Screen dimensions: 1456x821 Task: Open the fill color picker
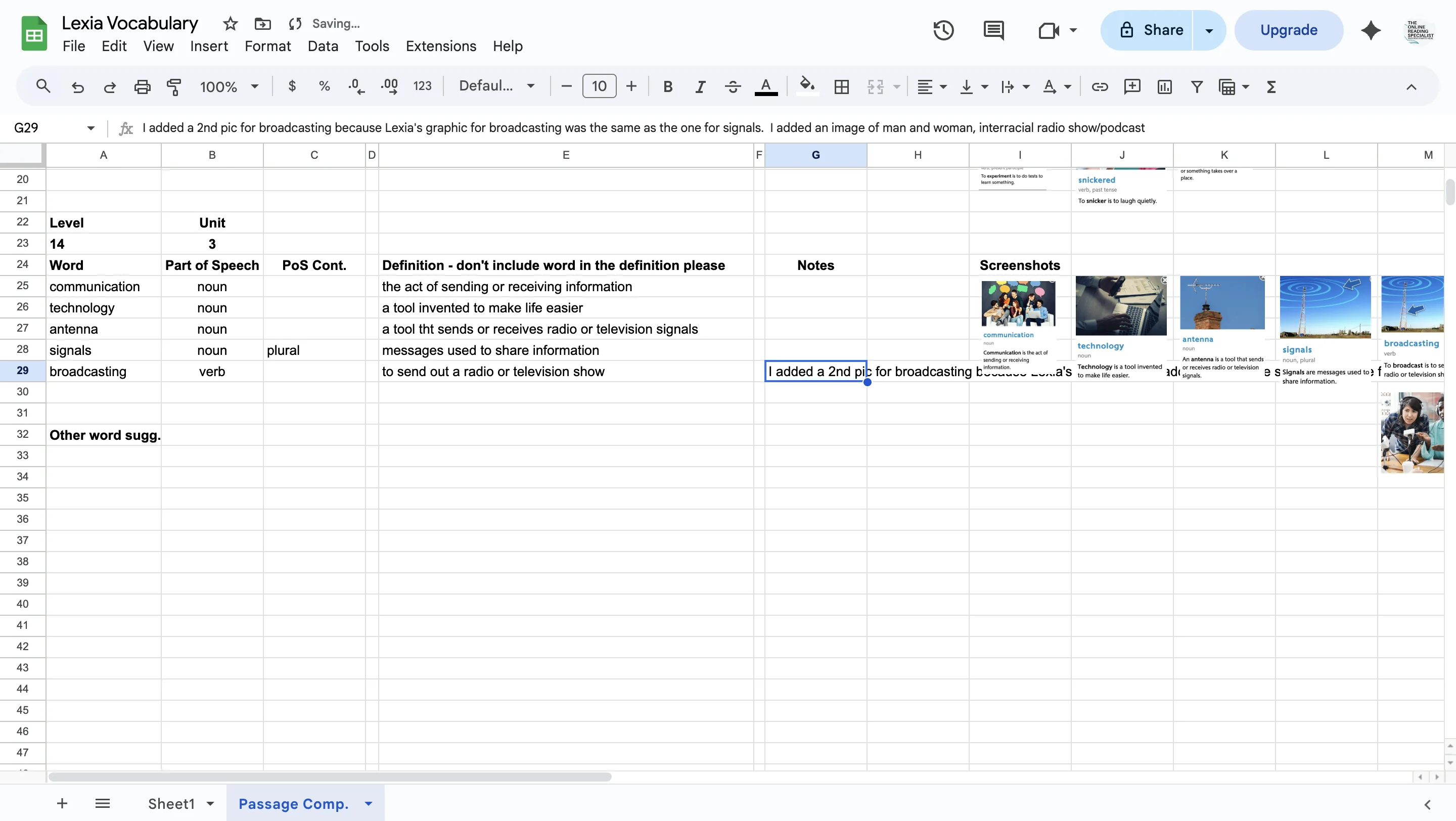(x=806, y=86)
